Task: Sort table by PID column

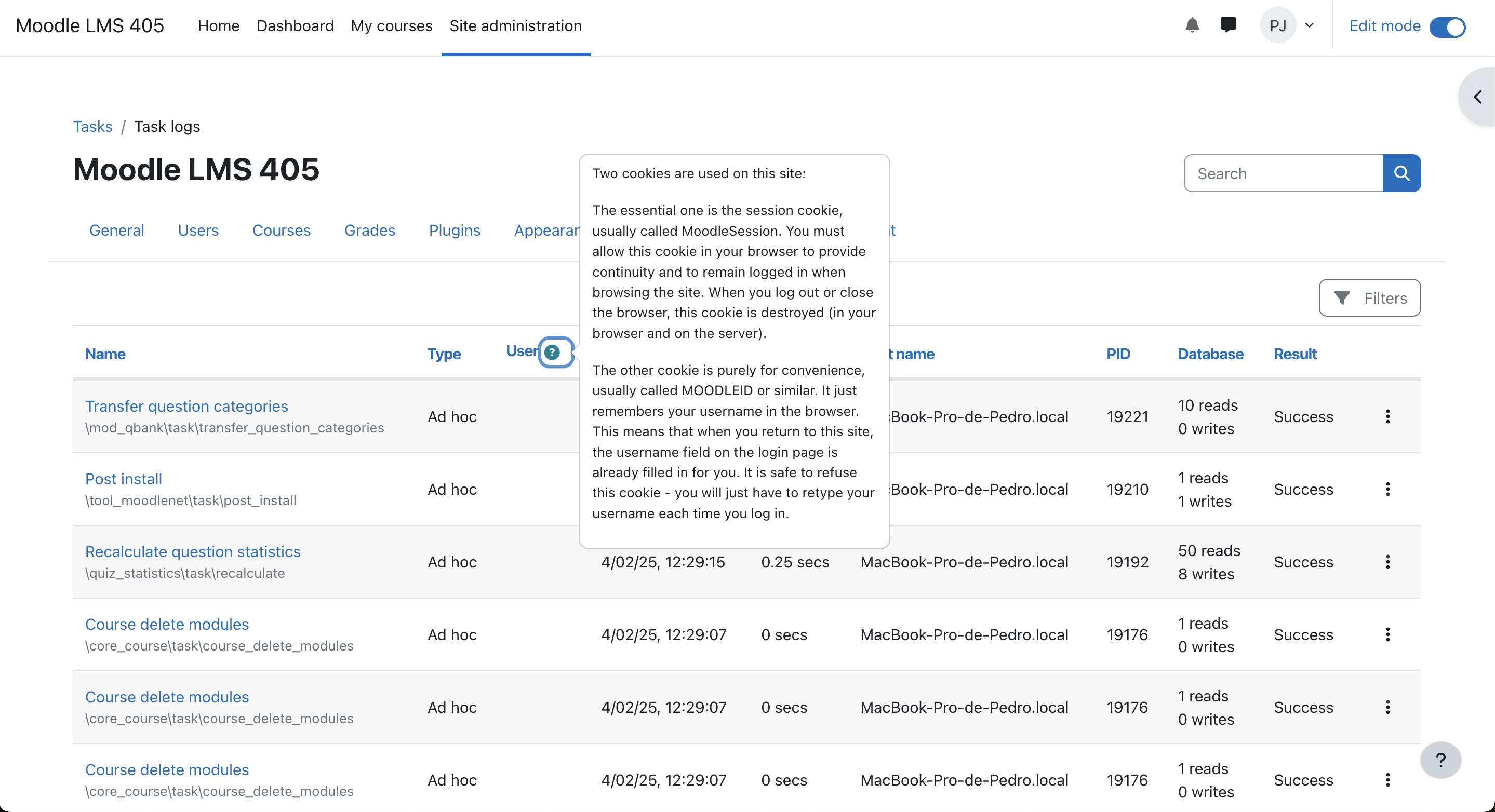Action: point(1118,354)
